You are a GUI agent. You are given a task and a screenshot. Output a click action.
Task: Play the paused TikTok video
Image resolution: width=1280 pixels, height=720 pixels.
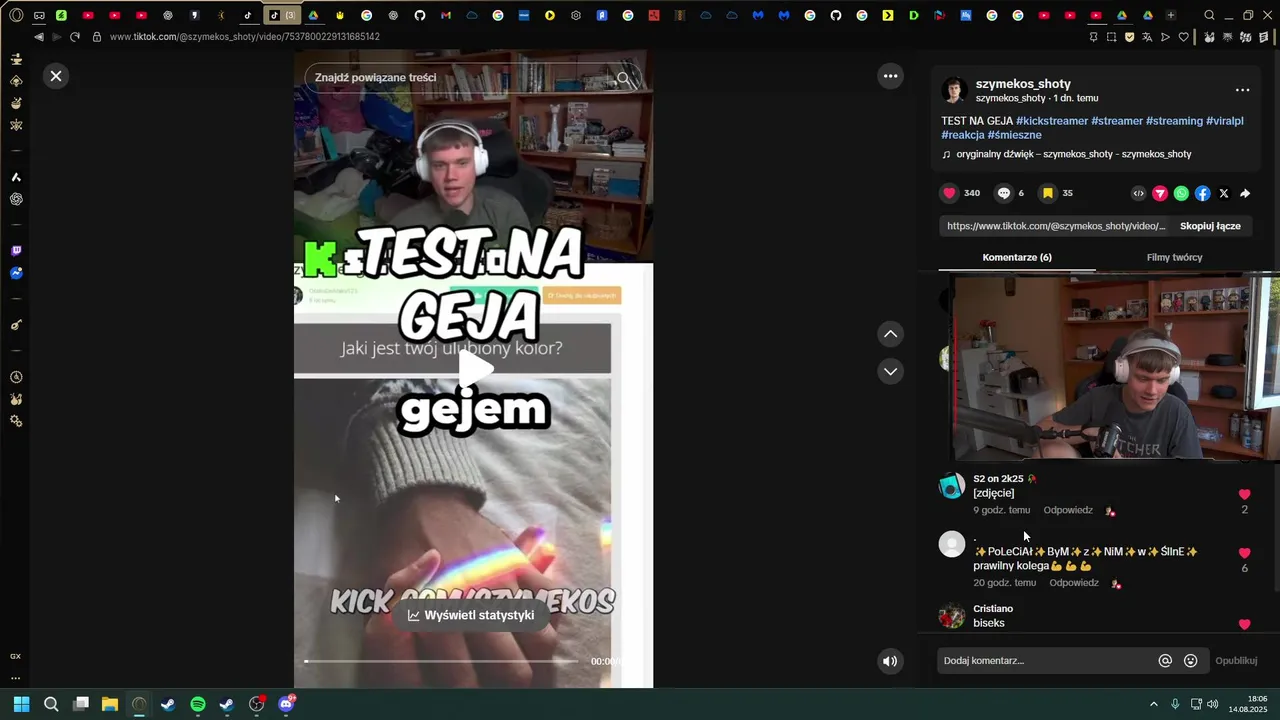474,368
